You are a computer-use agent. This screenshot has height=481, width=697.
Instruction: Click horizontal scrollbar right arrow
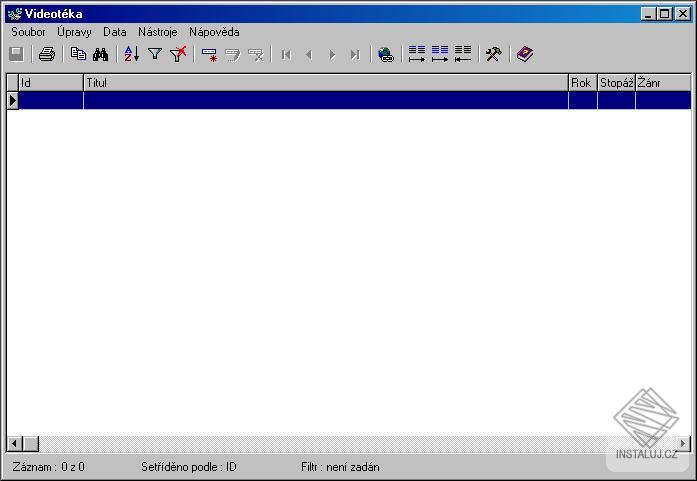683,443
